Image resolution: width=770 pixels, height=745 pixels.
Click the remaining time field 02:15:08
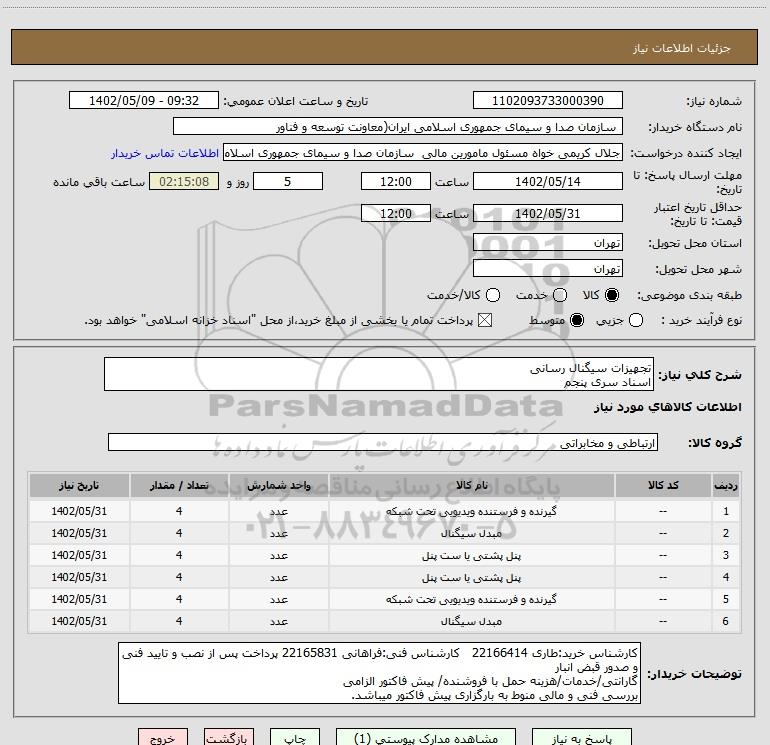(x=184, y=181)
